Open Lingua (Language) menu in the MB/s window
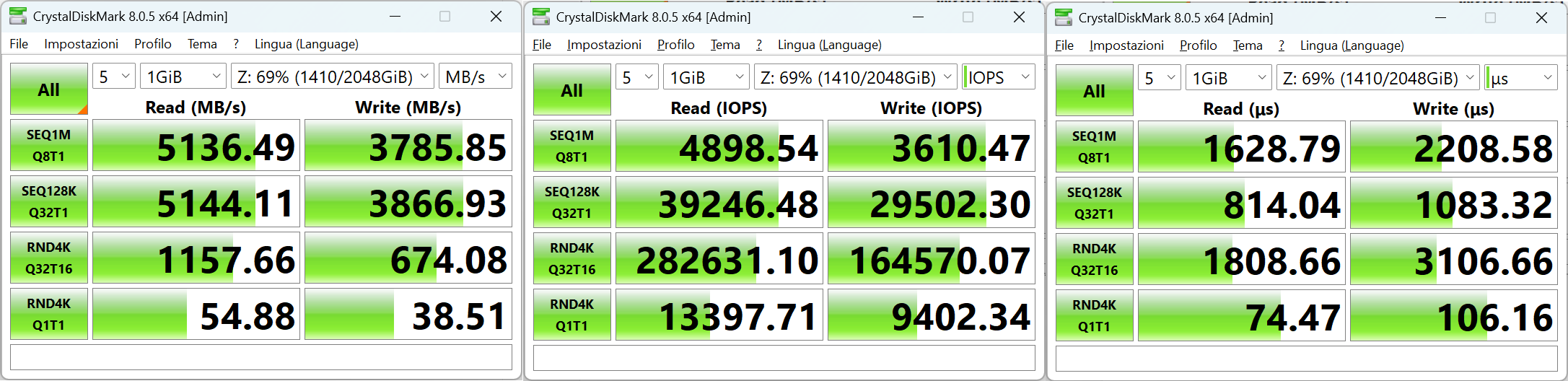This screenshot has height=381, width=1568. [x=306, y=44]
